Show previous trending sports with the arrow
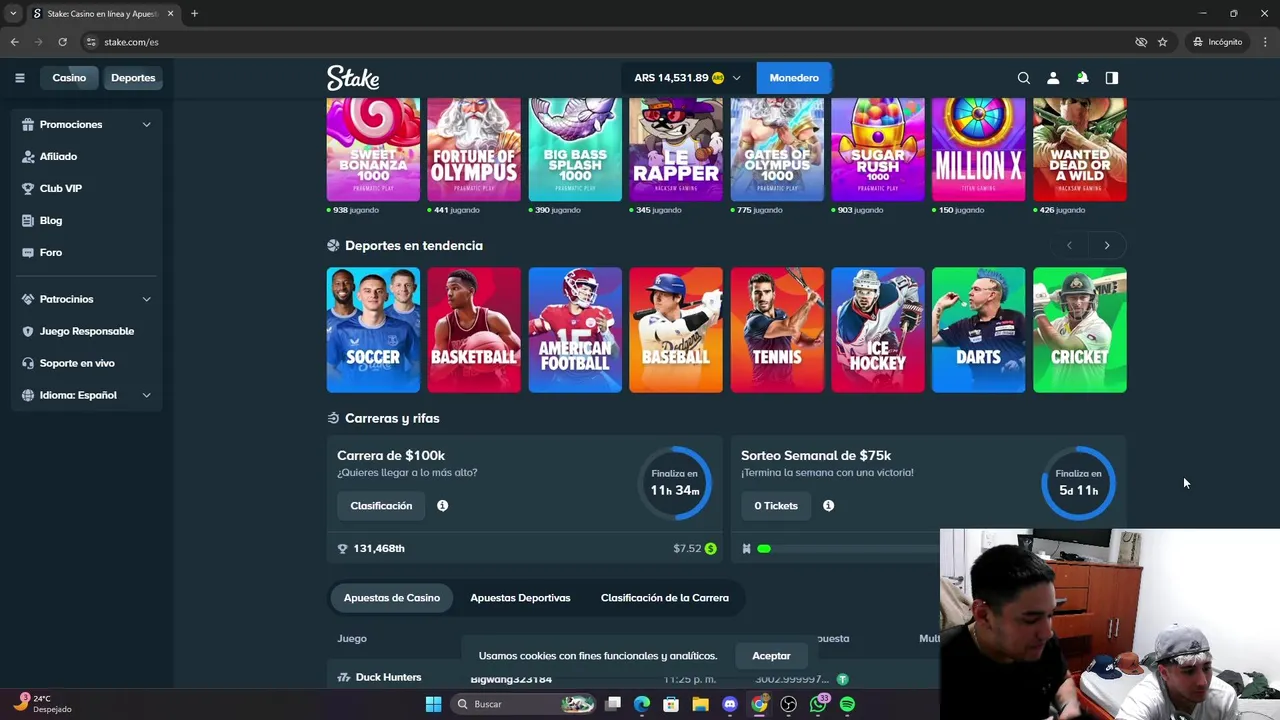Image resolution: width=1280 pixels, height=720 pixels. click(x=1069, y=245)
